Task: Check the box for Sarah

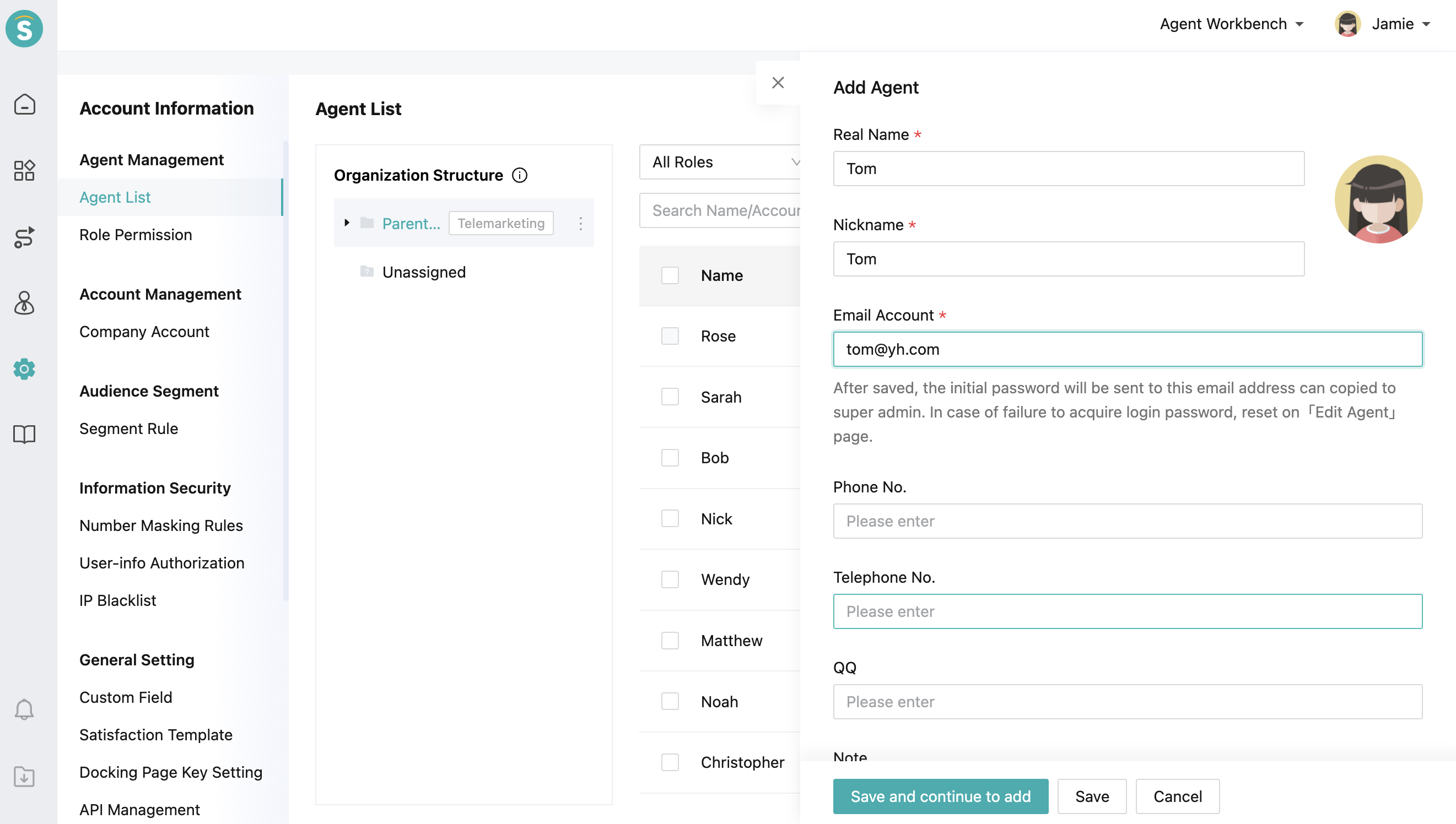Action: [x=670, y=397]
